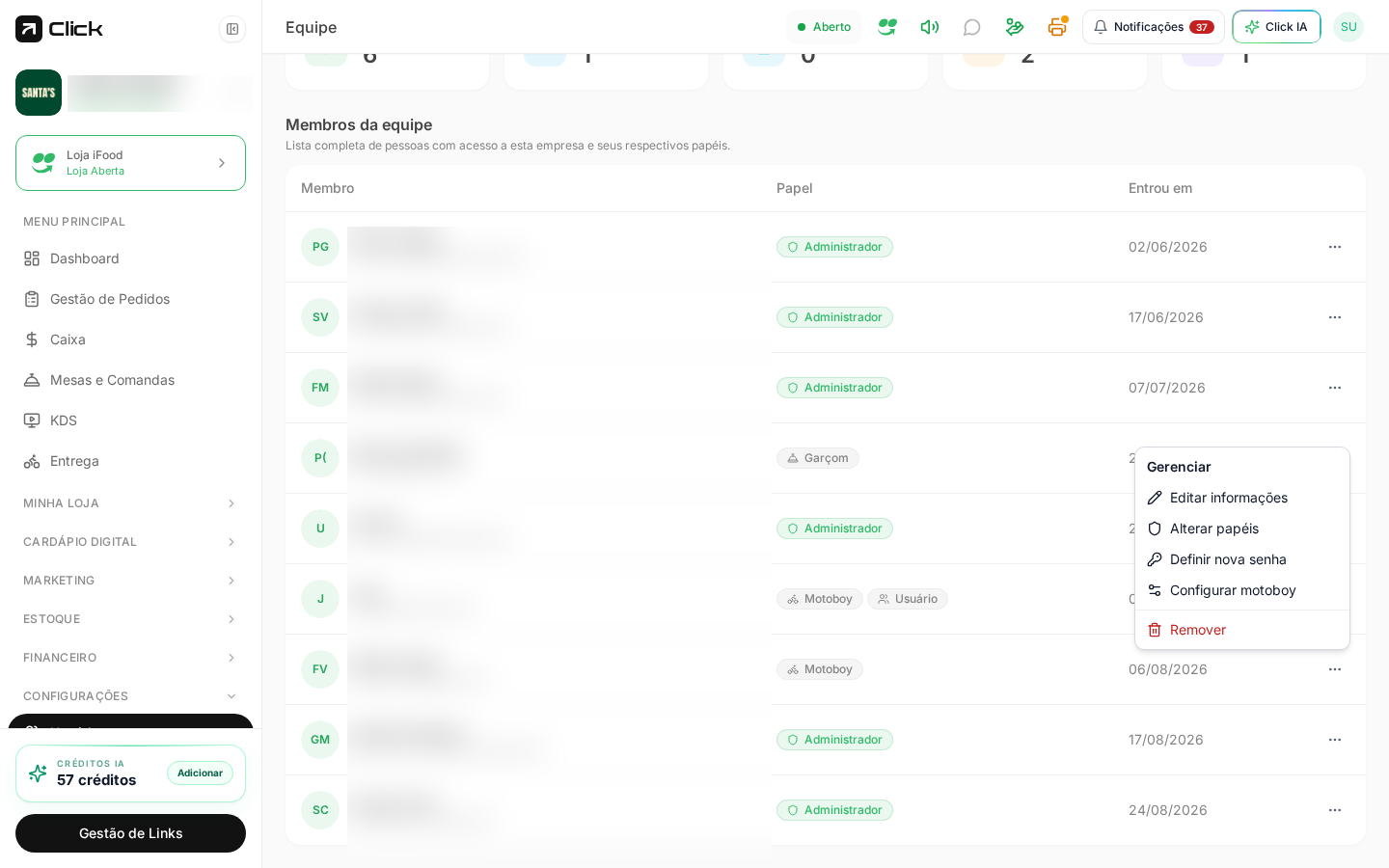Expand the FINANCEIRO section
1389x868 pixels.
(x=130, y=658)
